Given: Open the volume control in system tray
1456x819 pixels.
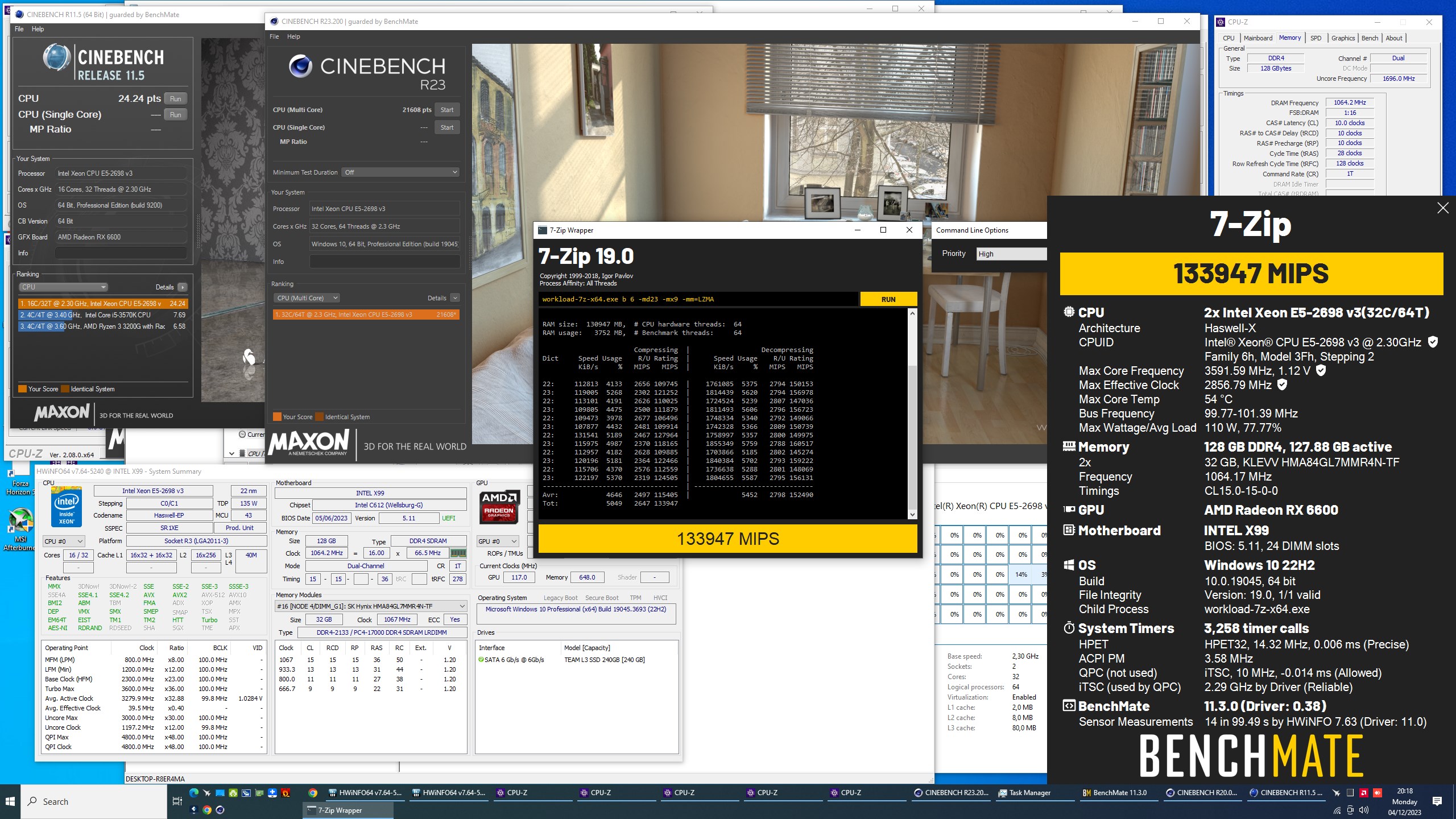Looking at the screenshot, I should point(1363,810).
